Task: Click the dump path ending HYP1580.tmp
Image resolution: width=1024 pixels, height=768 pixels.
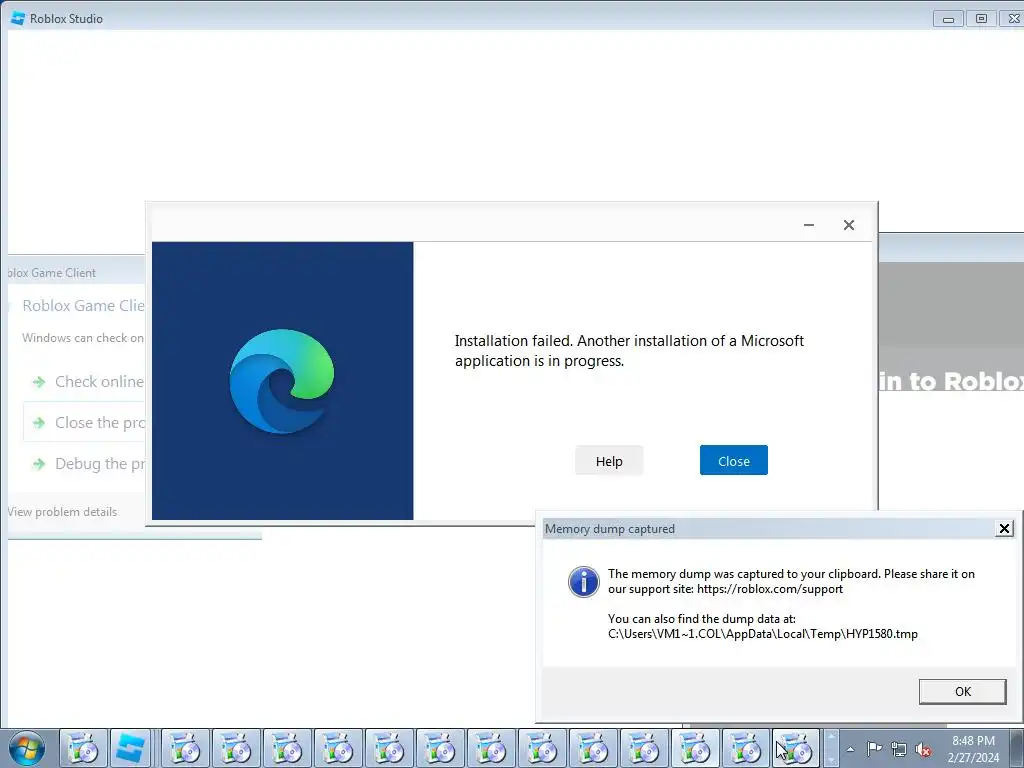Action: coord(762,634)
